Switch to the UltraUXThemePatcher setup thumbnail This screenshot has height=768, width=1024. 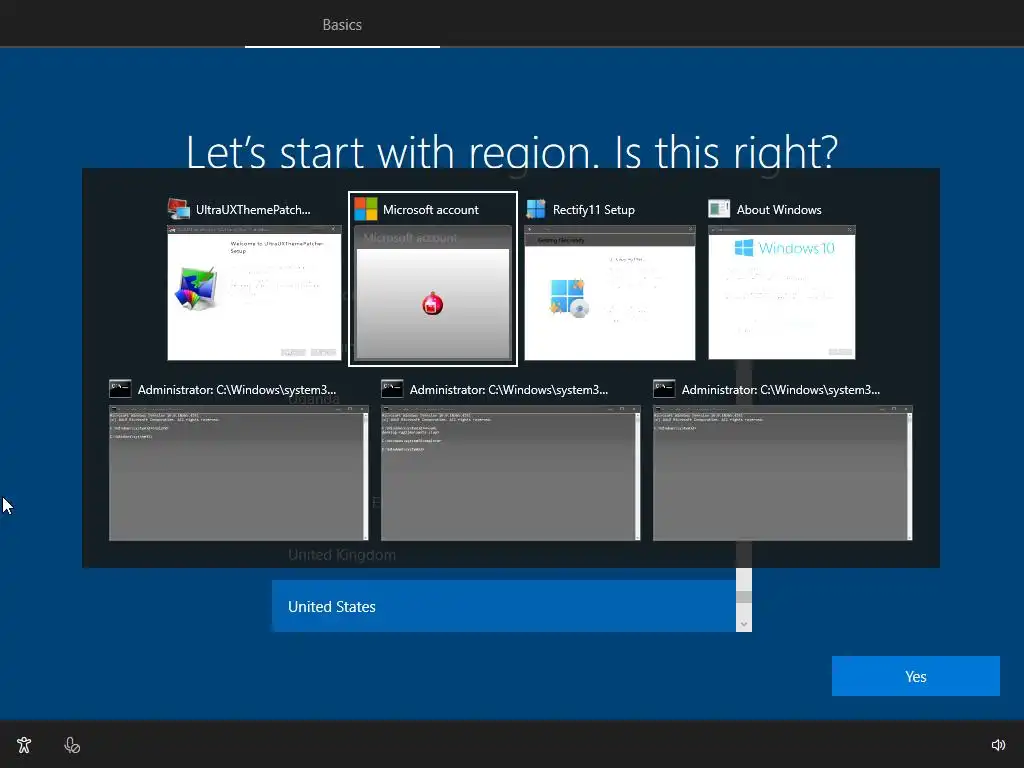tap(254, 293)
